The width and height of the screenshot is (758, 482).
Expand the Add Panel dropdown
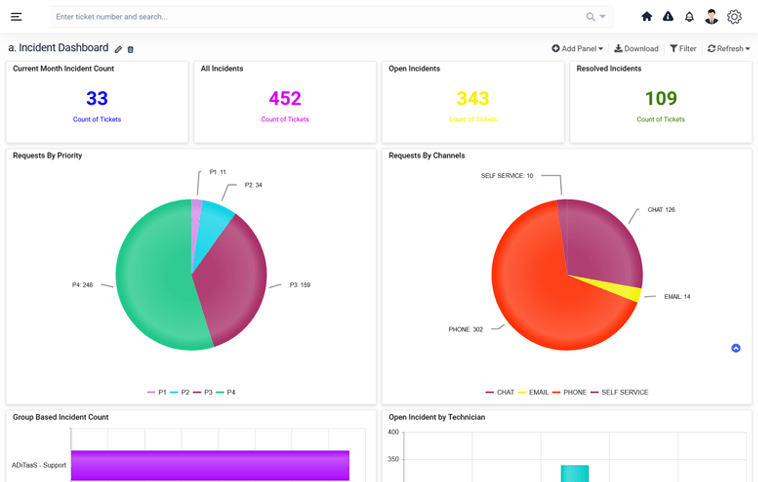(x=577, y=48)
